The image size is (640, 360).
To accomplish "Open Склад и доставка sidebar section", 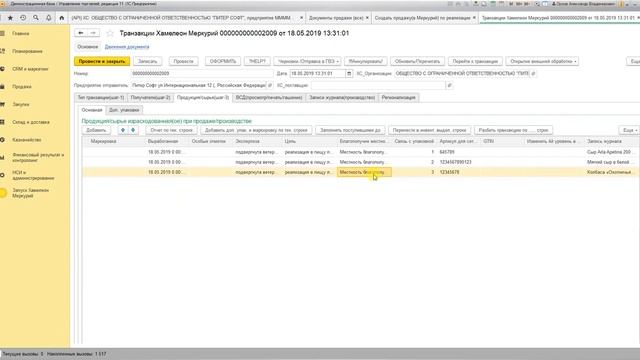I will click(x=31, y=122).
